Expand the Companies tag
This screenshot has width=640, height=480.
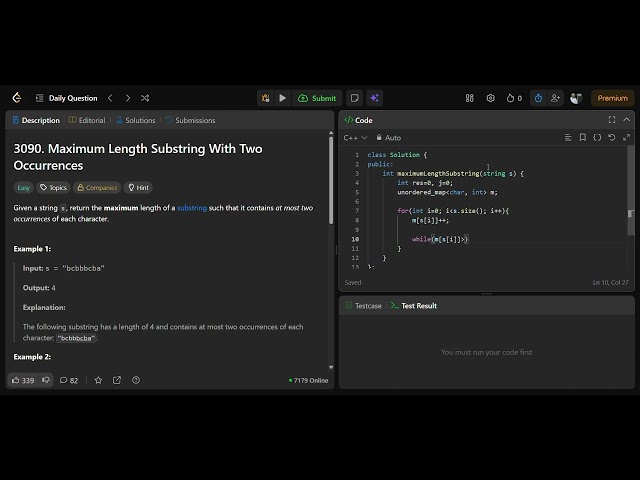[x=97, y=188]
